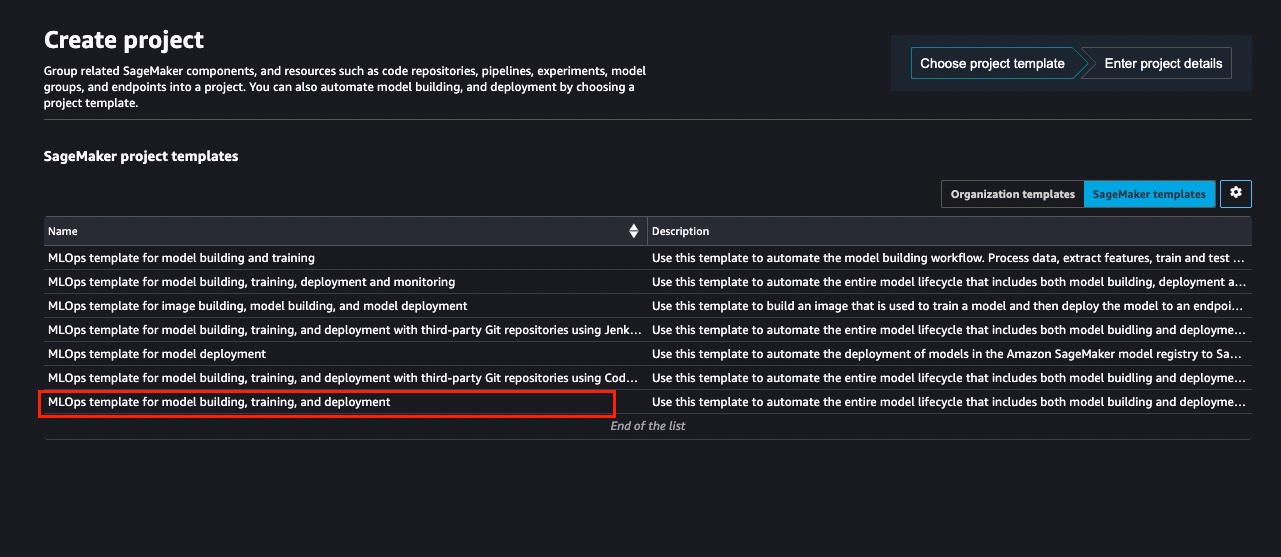Go to Enter project details step
Image resolution: width=1281 pixels, height=557 pixels.
click(1163, 63)
